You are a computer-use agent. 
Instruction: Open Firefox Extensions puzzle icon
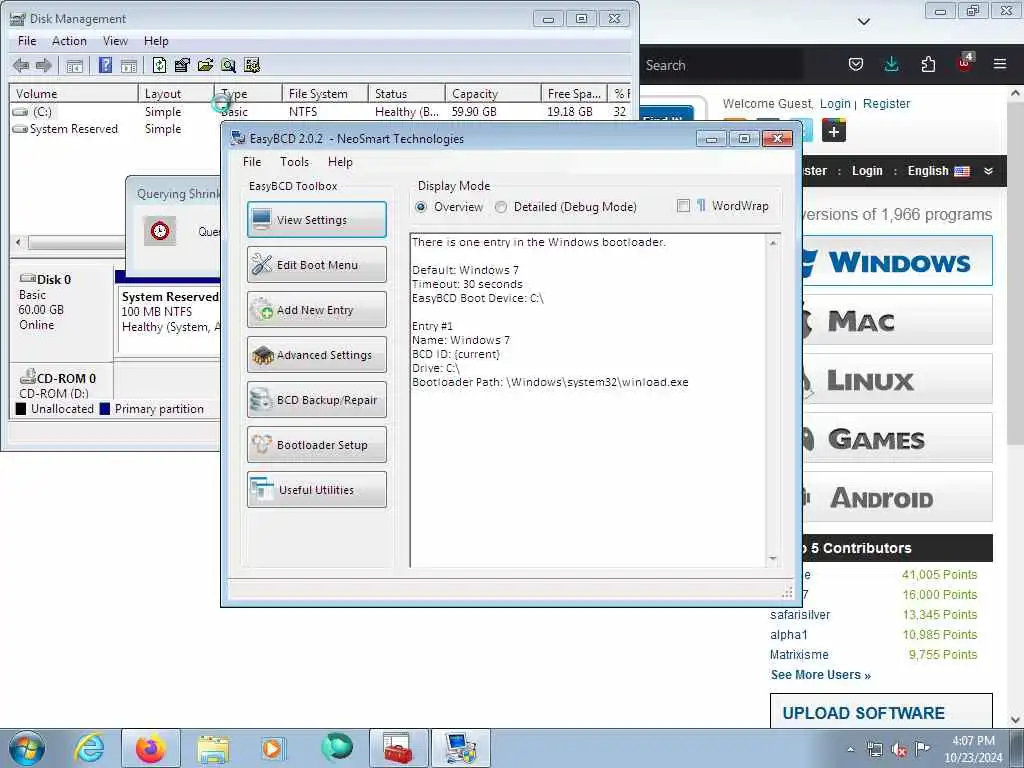click(x=928, y=64)
